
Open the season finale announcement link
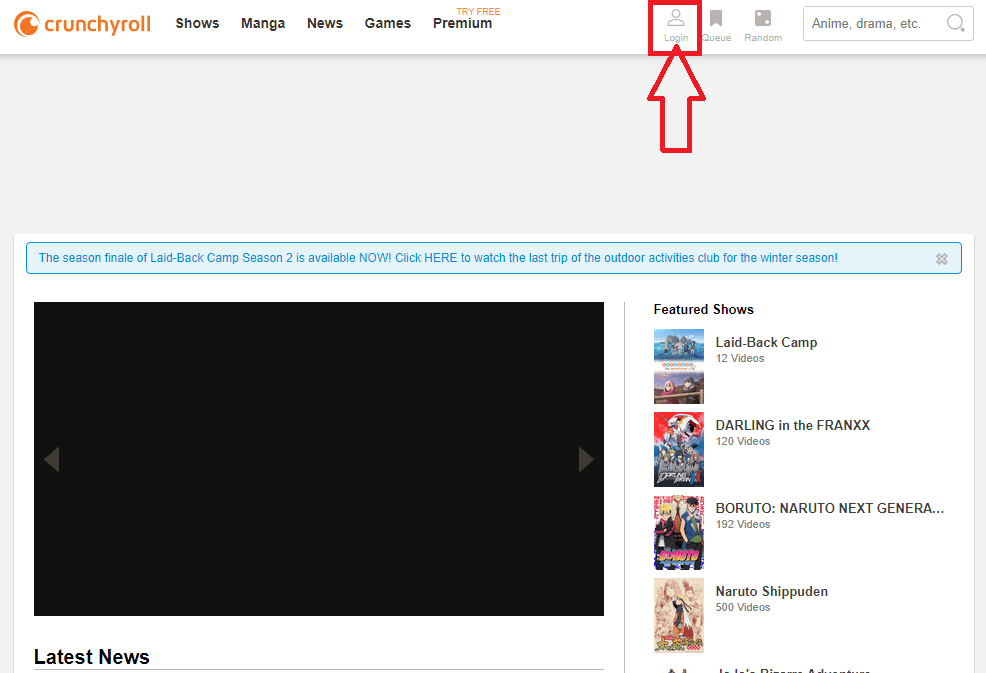click(x=438, y=258)
